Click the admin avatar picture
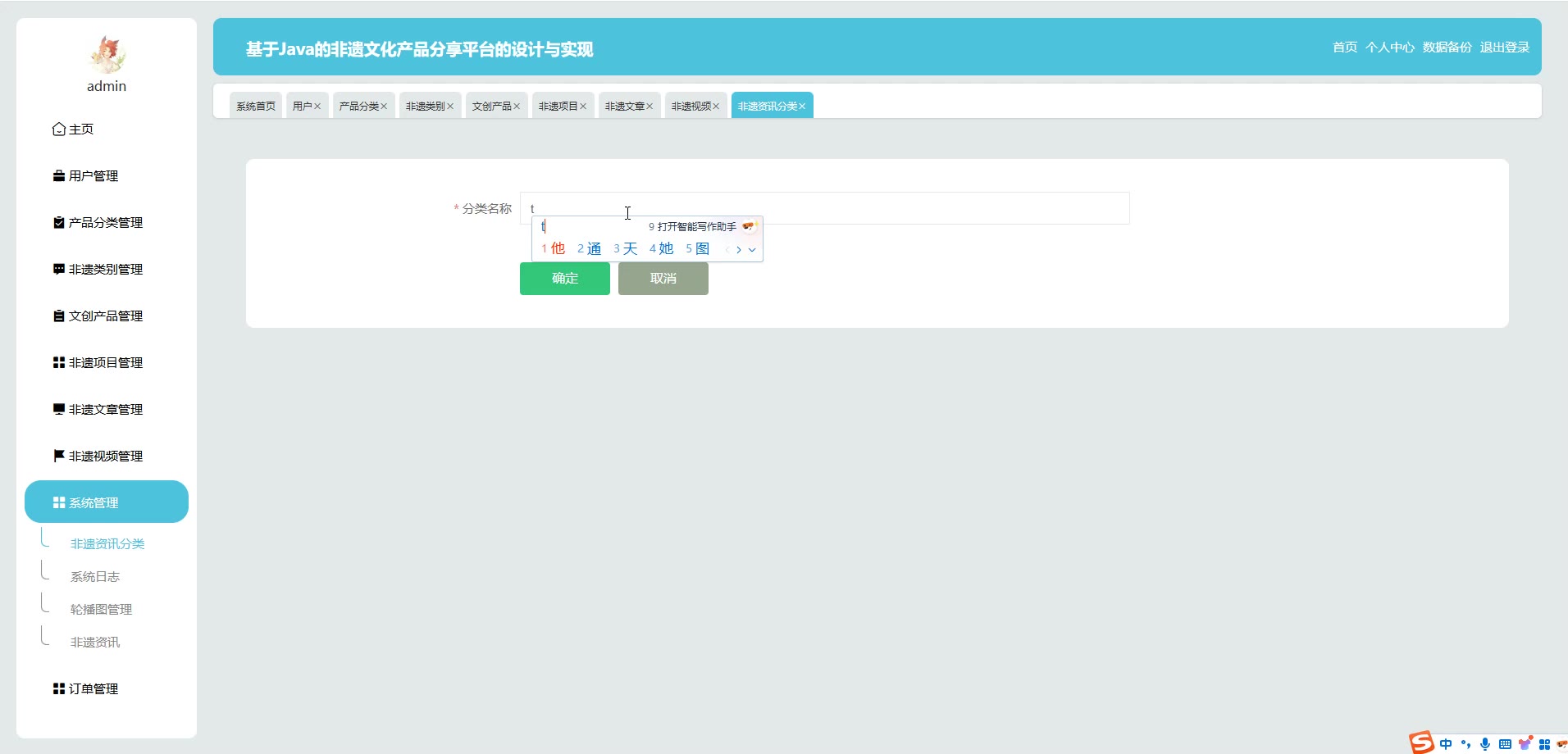The height and width of the screenshot is (754, 1568). (107, 55)
